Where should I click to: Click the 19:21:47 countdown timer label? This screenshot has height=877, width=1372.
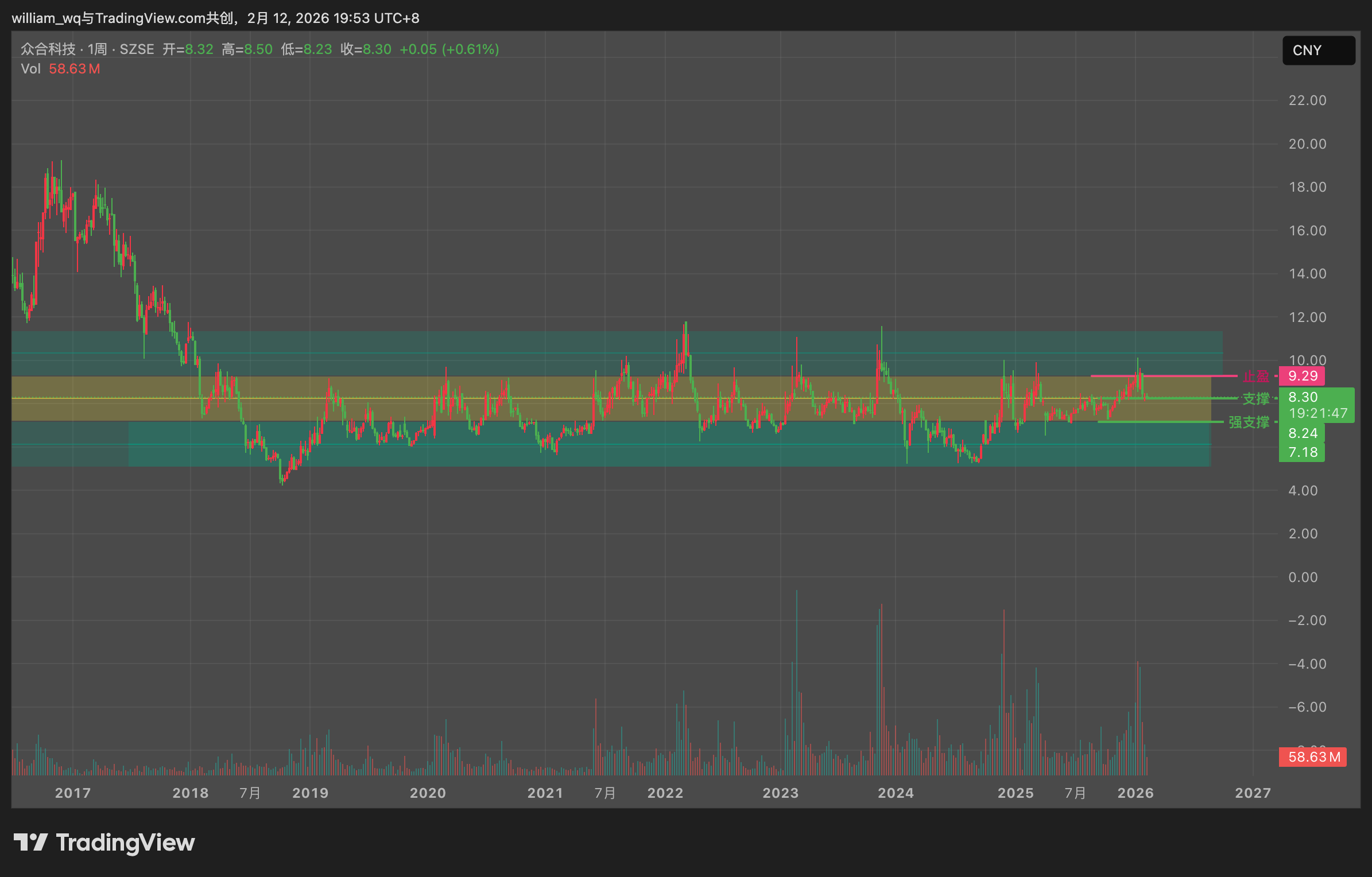(x=1318, y=413)
